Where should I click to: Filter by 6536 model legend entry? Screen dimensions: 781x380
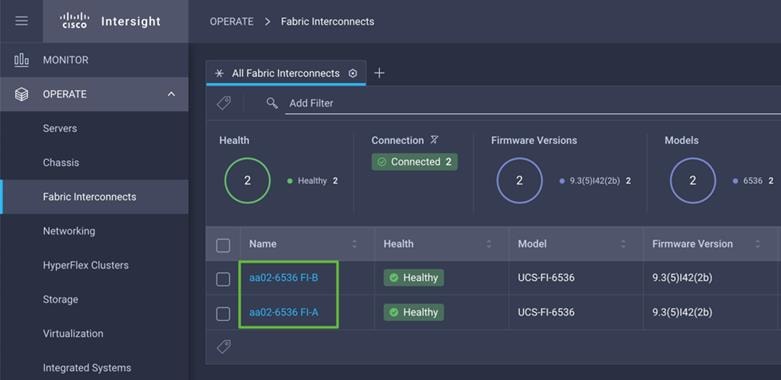click(753, 181)
